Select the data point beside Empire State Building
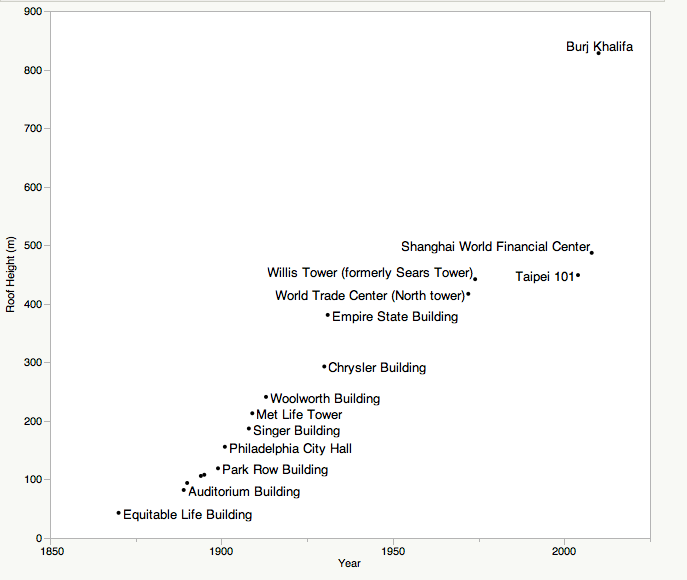The image size is (687, 580). (328, 315)
